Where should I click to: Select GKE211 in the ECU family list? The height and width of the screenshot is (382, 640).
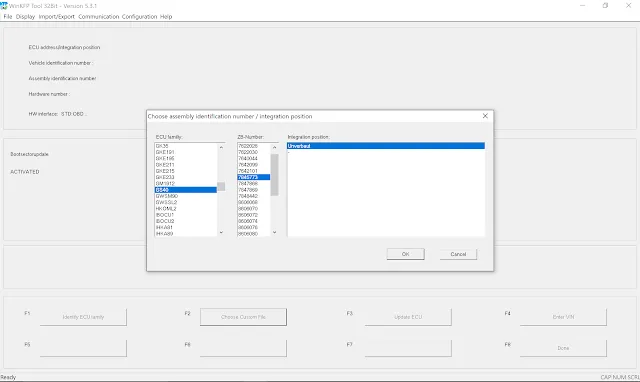pos(186,165)
